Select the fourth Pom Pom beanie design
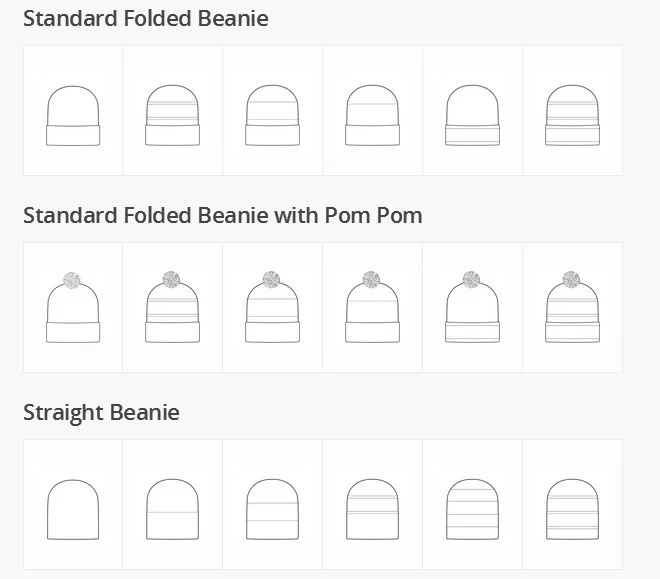 tap(373, 309)
